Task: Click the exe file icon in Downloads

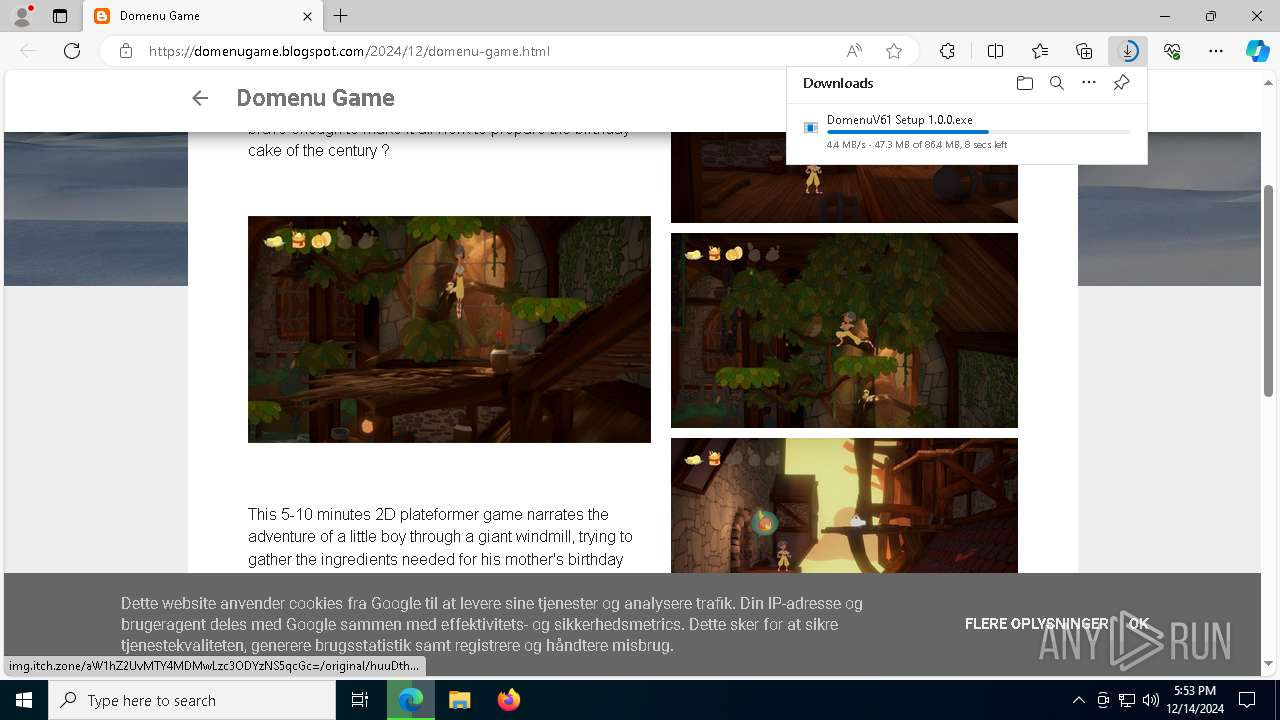Action: click(x=811, y=127)
